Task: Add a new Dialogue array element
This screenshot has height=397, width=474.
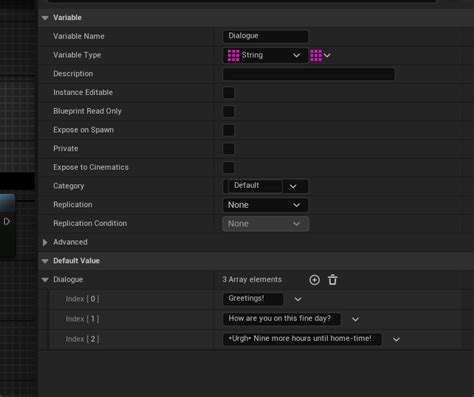Action: point(314,280)
